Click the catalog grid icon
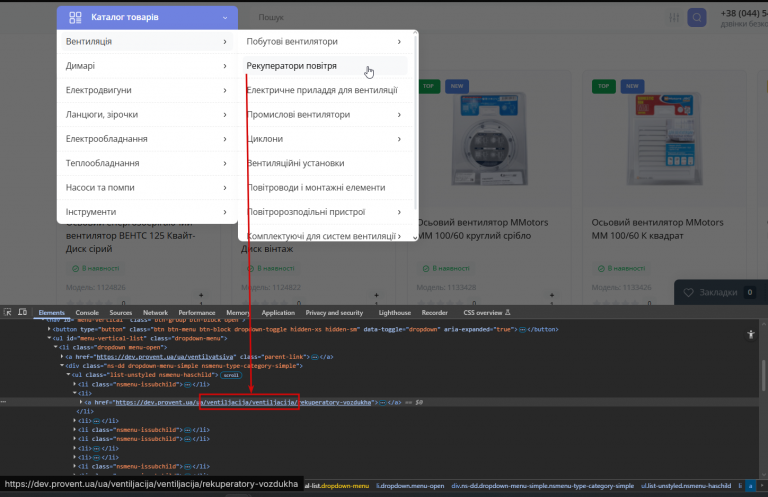This screenshot has height=497, width=768. pyautogui.click(x=75, y=18)
